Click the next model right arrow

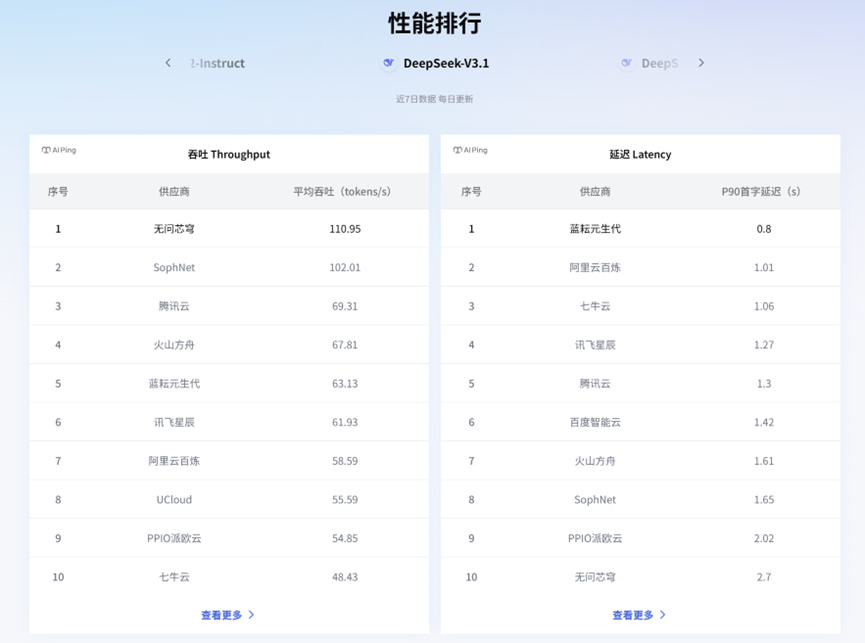tap(701, 63)
